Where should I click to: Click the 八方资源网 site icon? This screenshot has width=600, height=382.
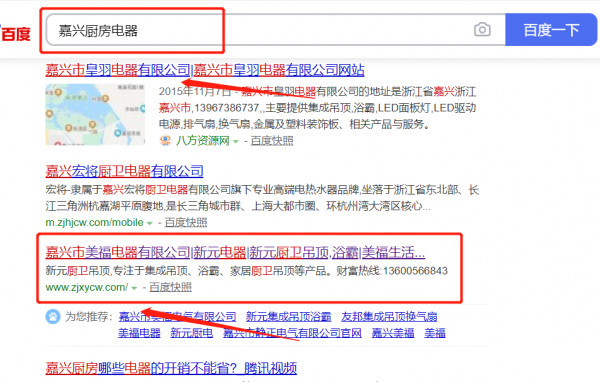point(165,141)
